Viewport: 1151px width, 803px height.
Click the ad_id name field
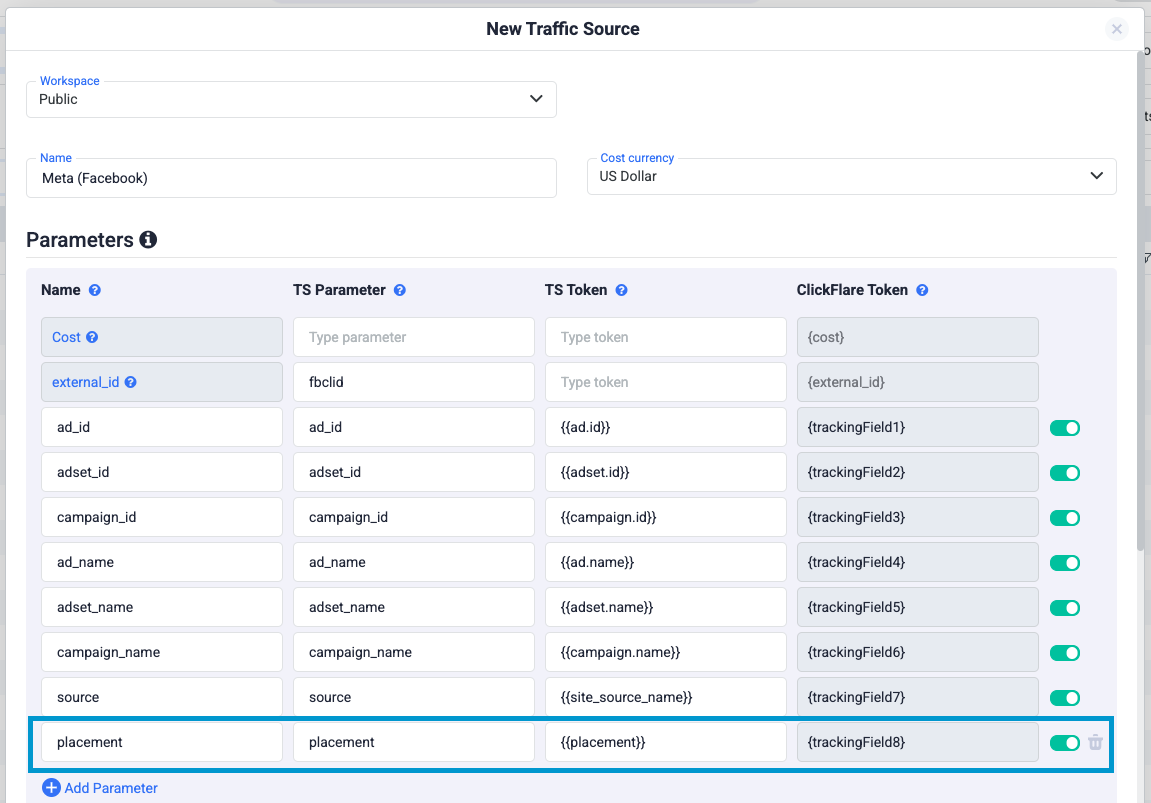click(161, 427)
